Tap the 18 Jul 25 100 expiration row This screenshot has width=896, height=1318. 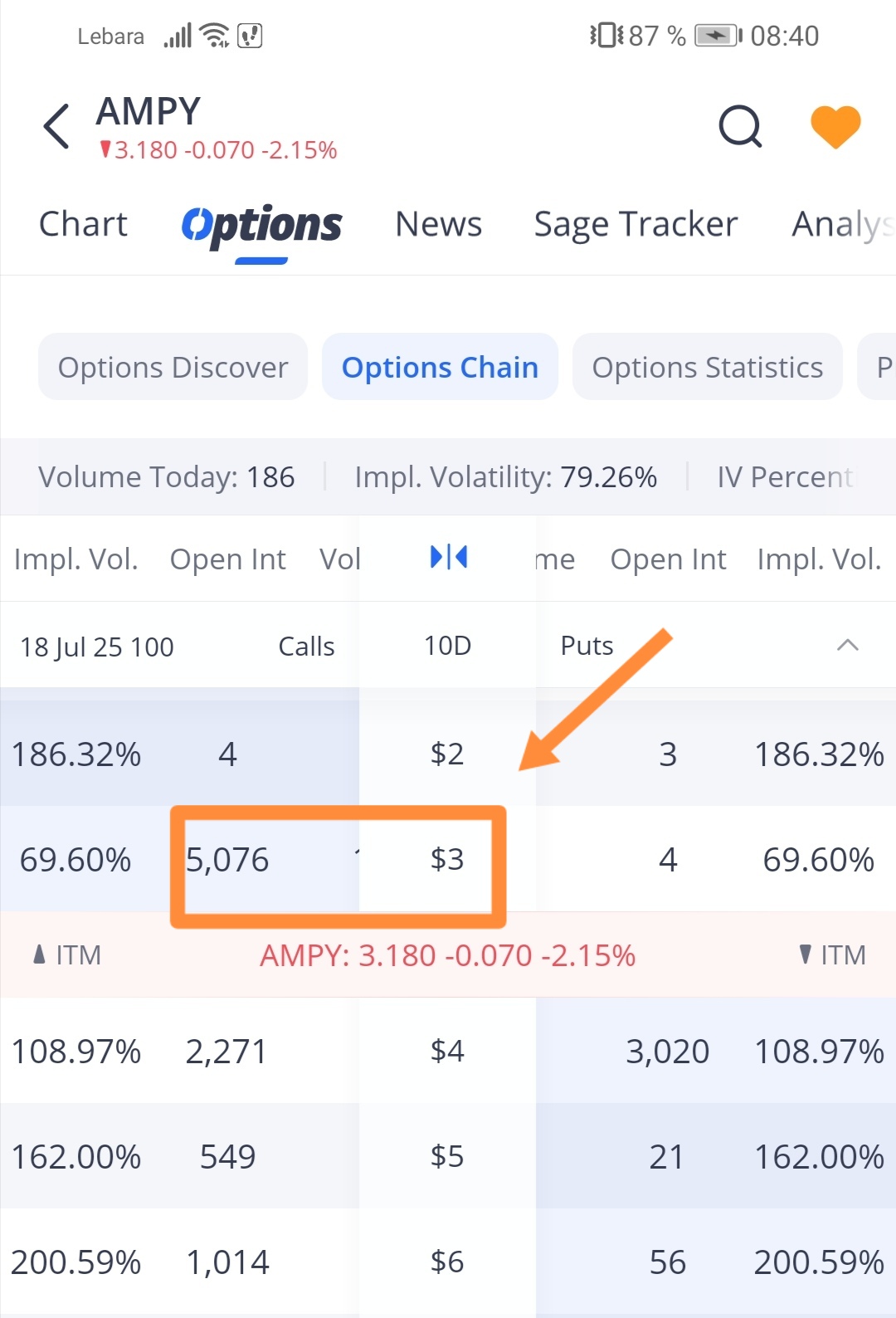[97, 647]
